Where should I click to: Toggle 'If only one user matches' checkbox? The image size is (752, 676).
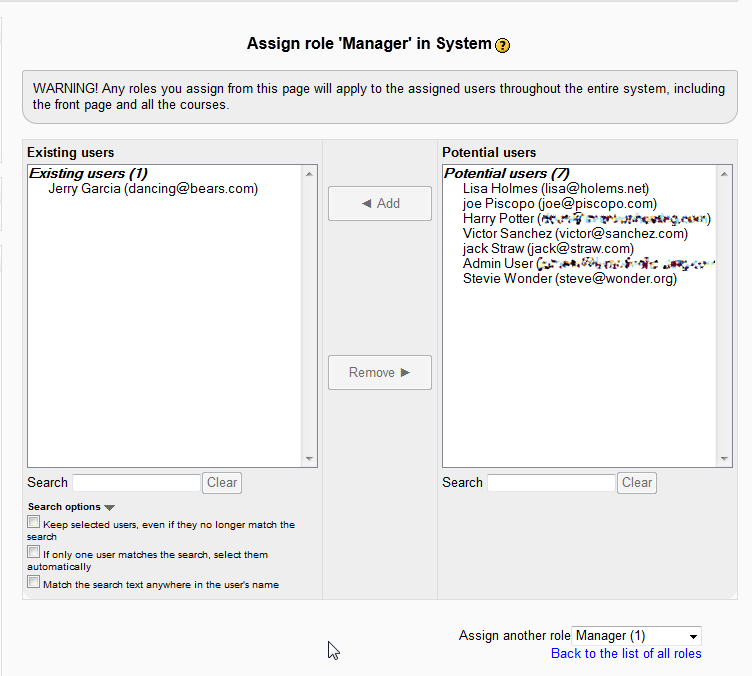(x=34, y=552)
